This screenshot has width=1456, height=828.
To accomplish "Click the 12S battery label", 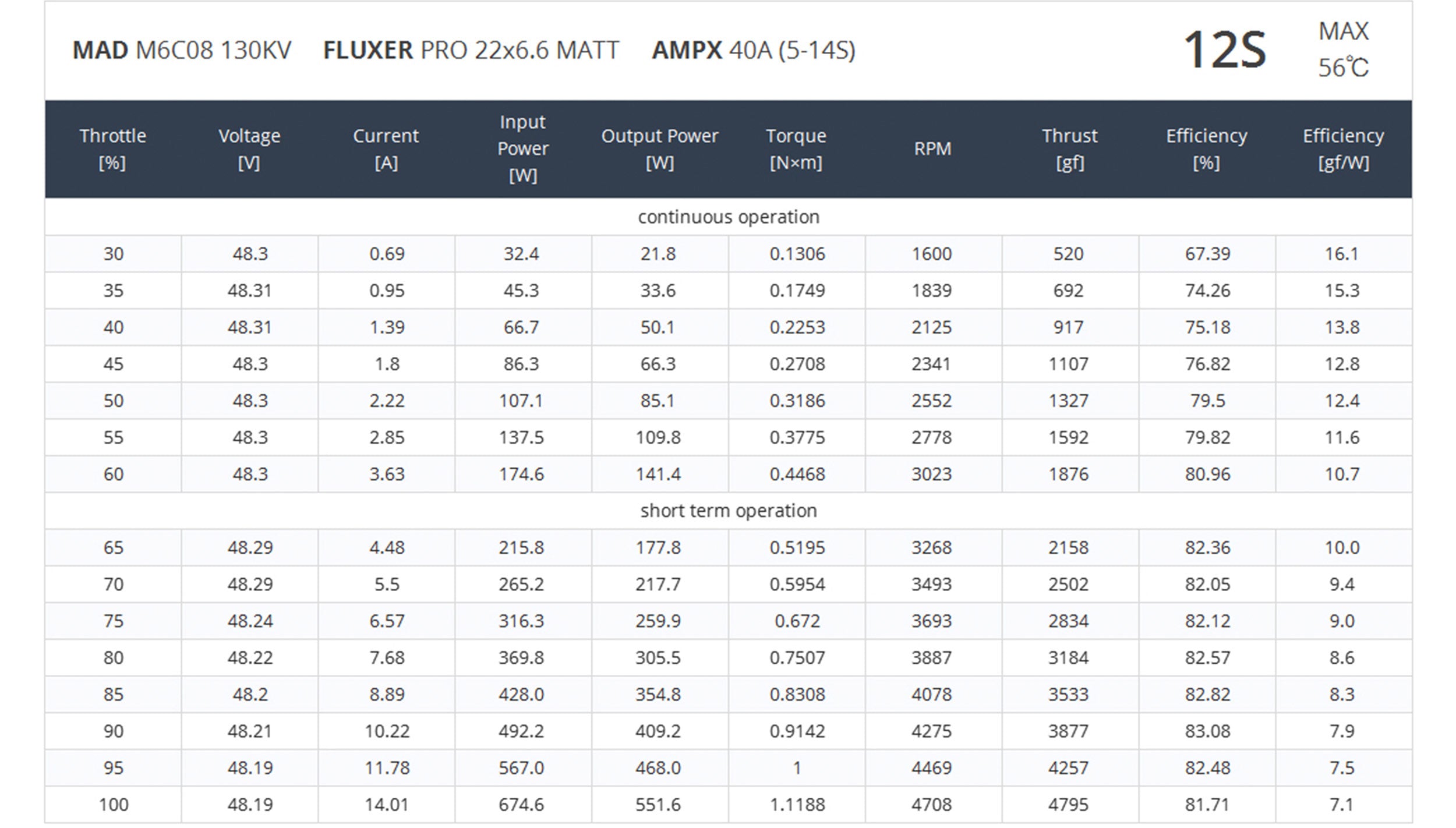I will click(1225, 51).
